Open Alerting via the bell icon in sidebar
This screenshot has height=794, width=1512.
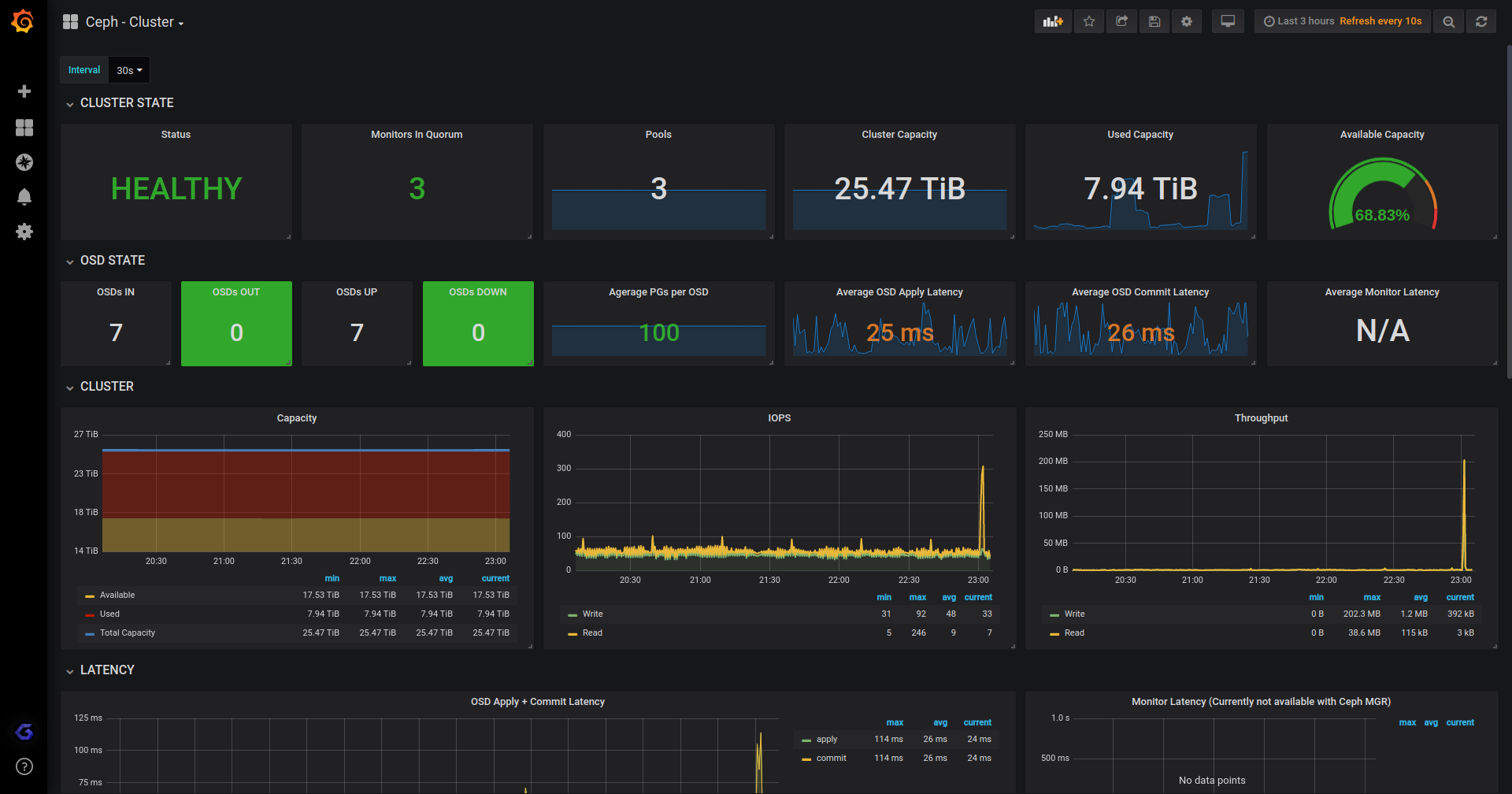point(24,197)
